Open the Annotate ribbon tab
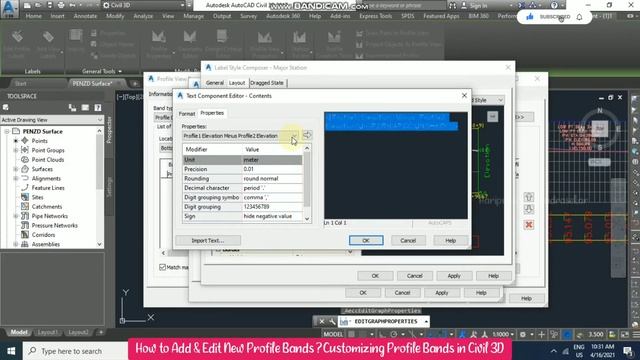Viewport: 640px width, 360px height. click(85, 16)
